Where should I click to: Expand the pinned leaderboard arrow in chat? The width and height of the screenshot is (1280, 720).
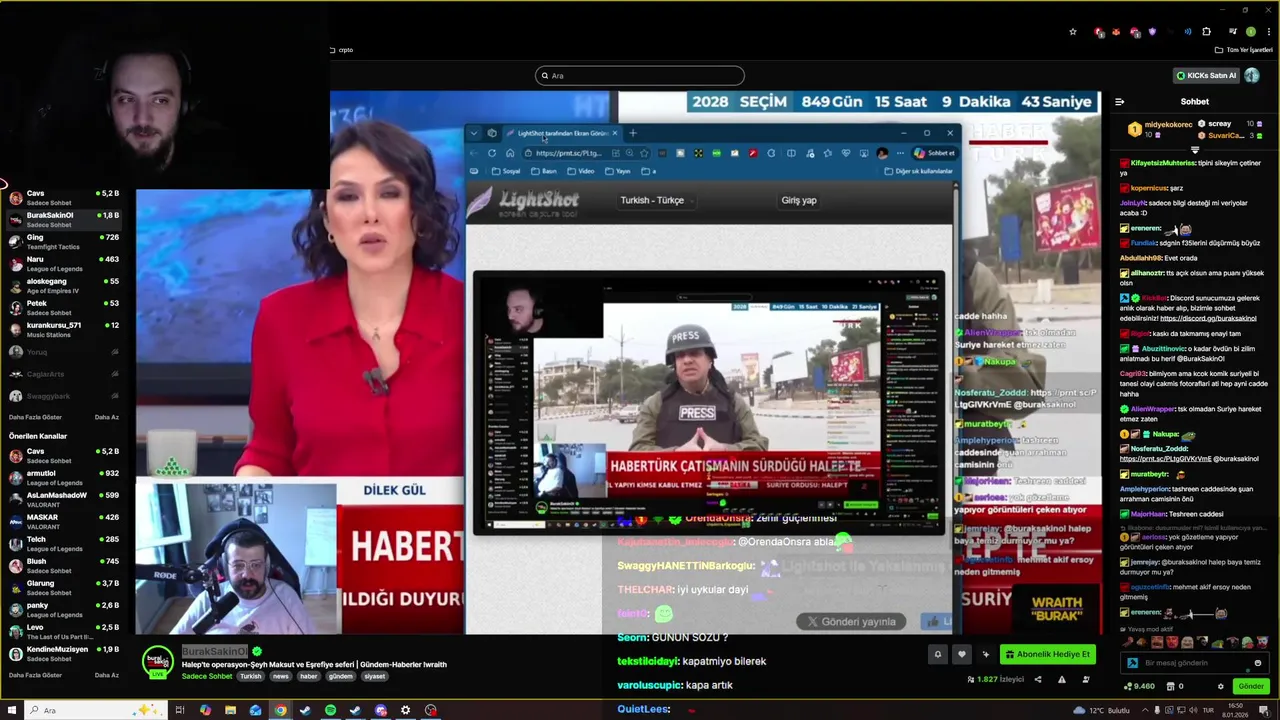point(1194,150)
